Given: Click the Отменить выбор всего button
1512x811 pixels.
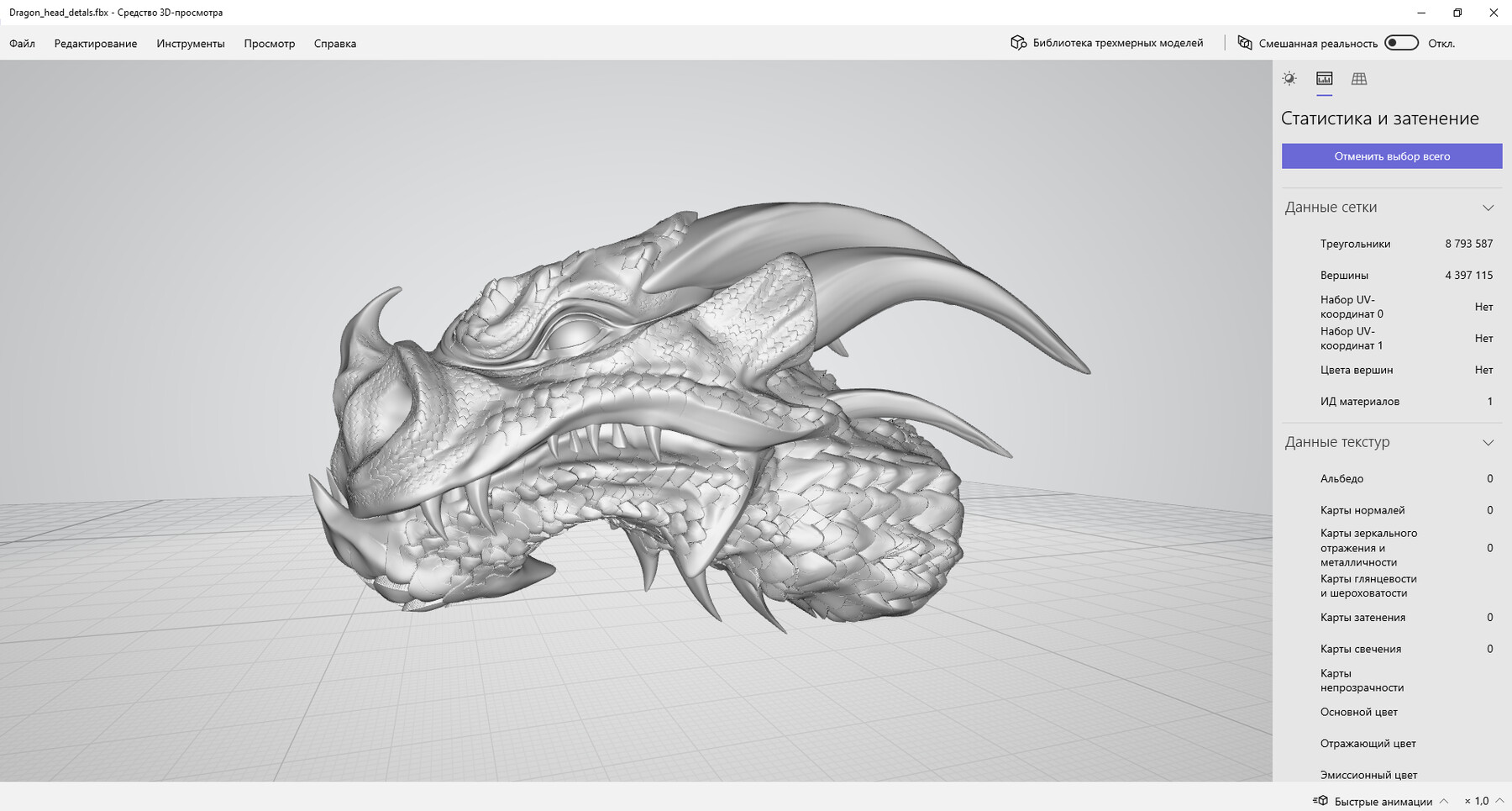Looking at the screenshot, I should point(1391,155).
